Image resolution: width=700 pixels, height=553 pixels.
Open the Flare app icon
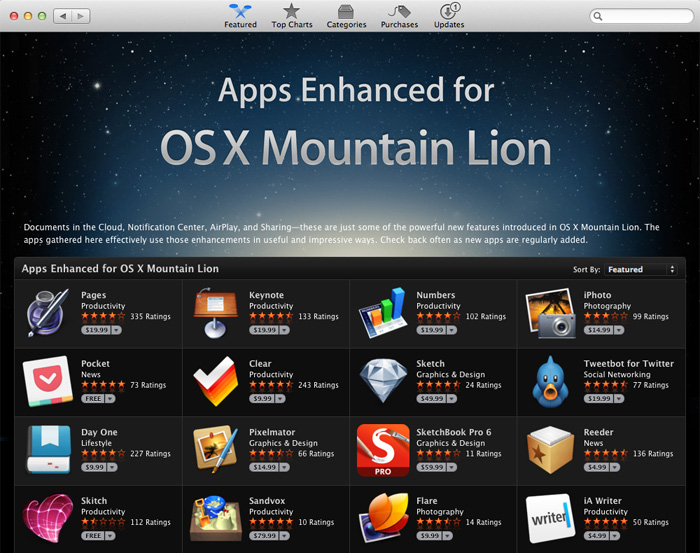click(383, 518)
